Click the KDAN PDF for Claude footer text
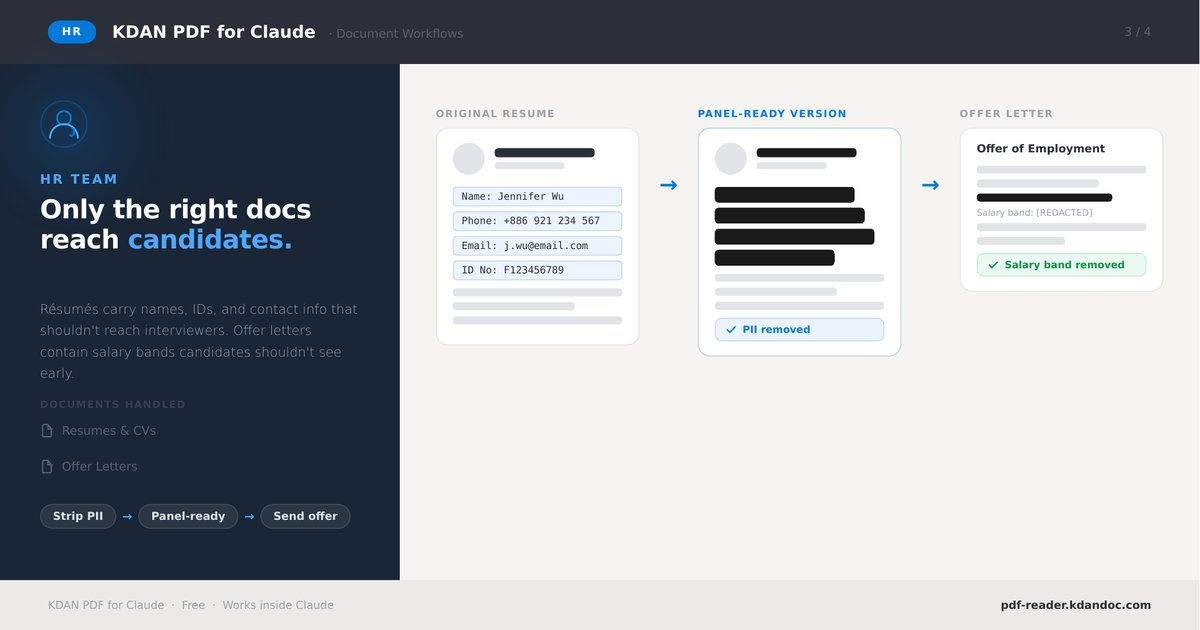1200x630 pixels. pyautogui.click(x=106, y=605)
